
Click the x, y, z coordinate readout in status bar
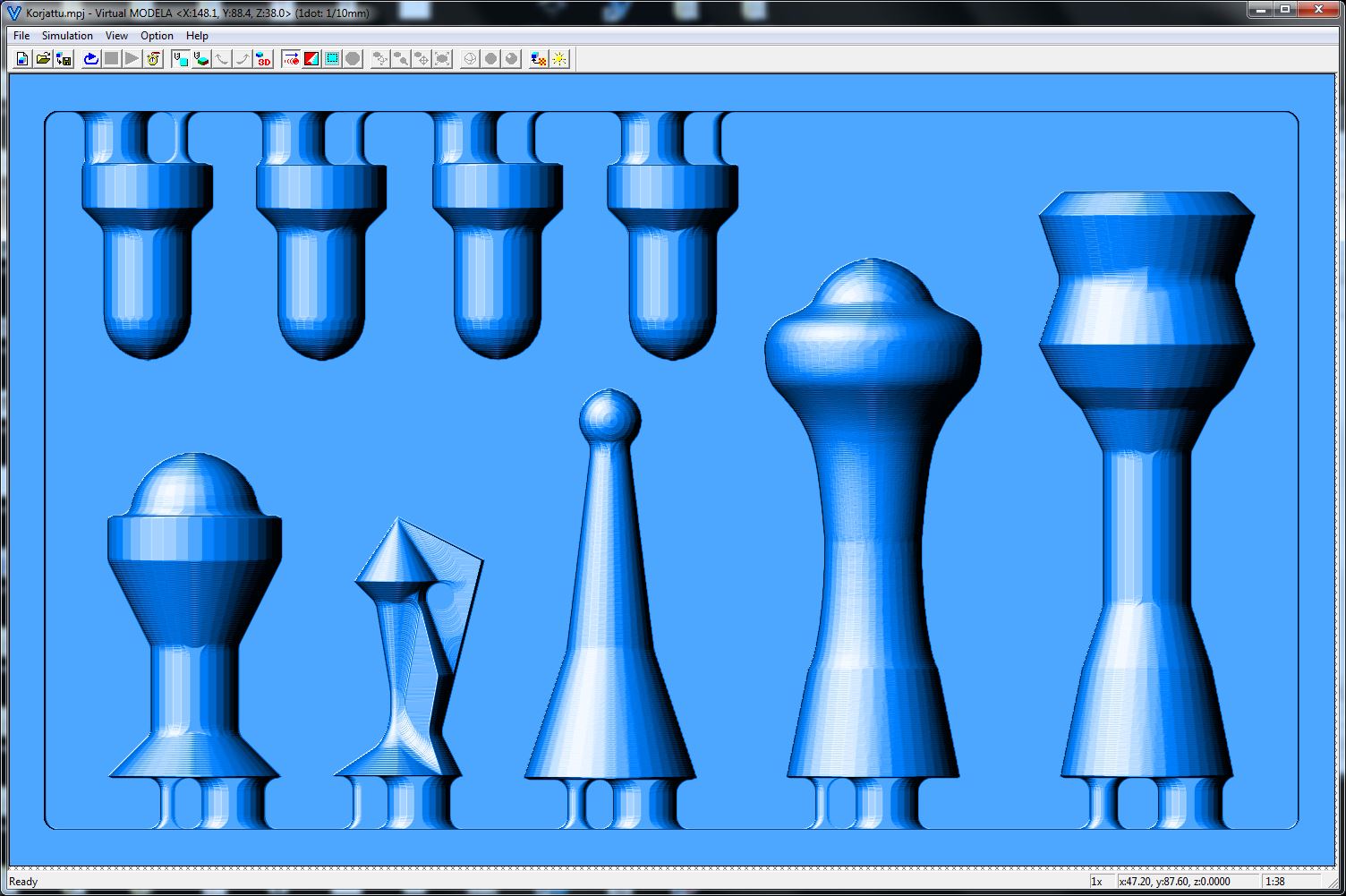click(x=1188, y=882)
